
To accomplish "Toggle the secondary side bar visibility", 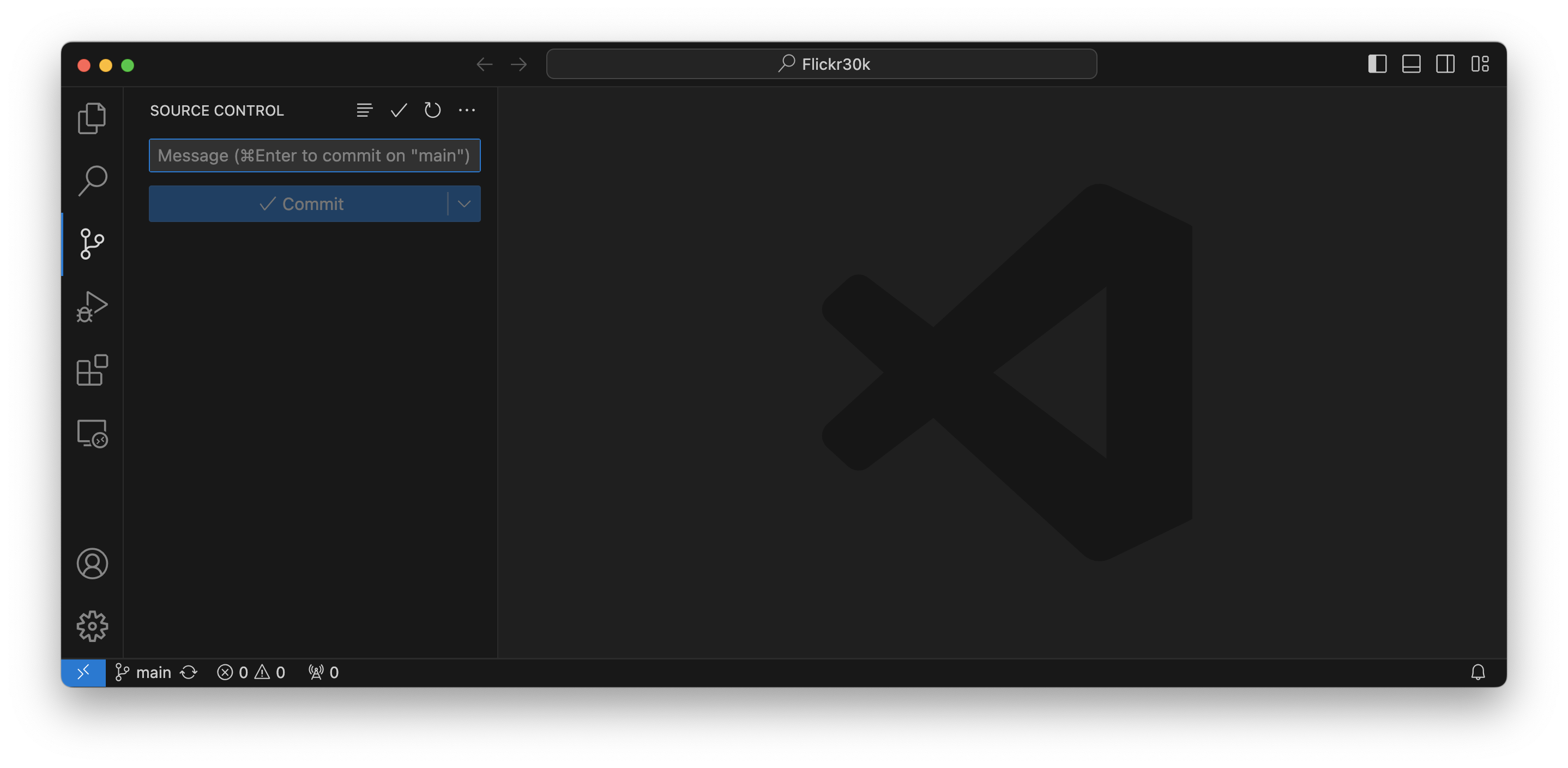I will [1445, 64].
